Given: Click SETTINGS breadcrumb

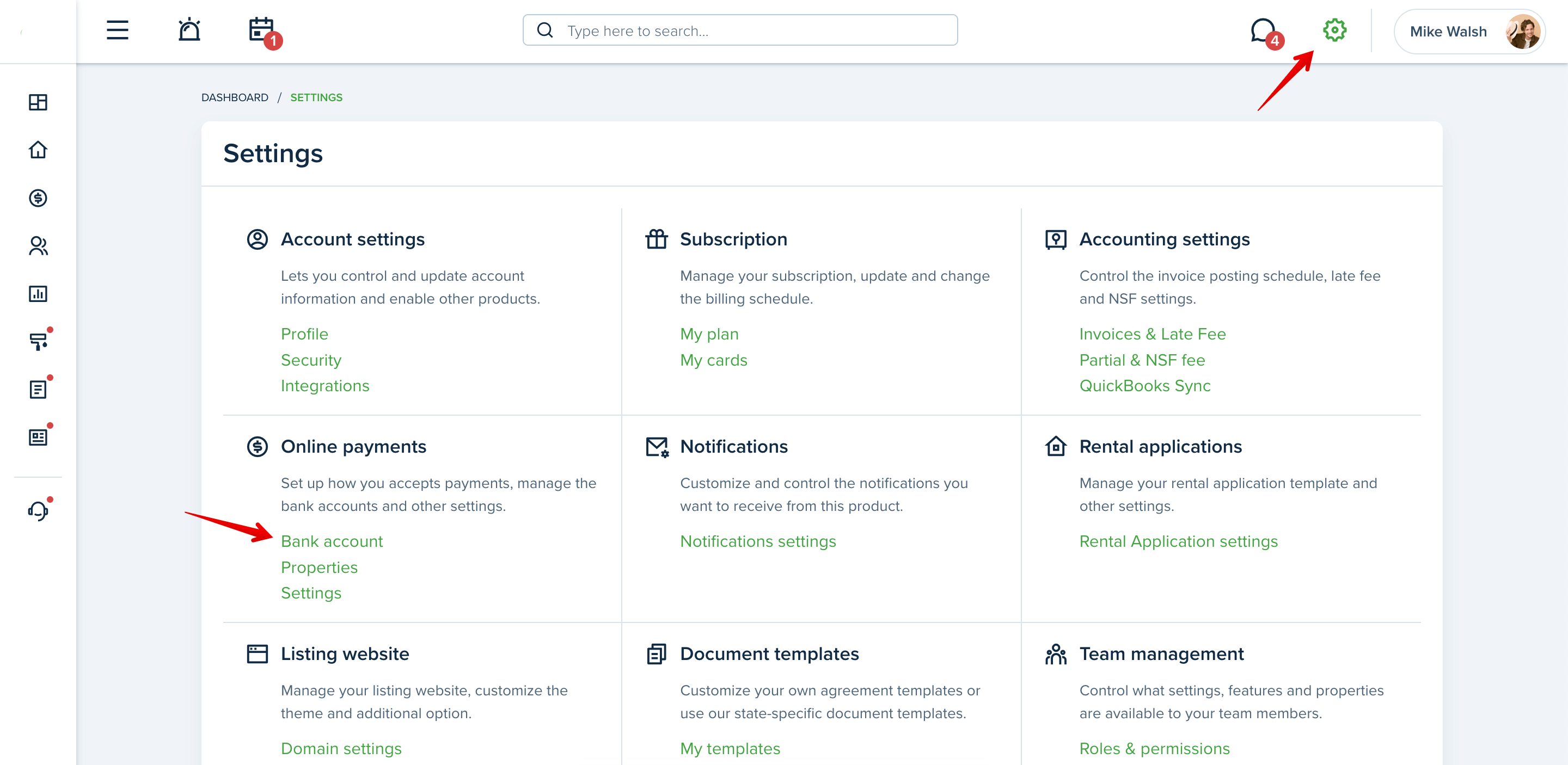Looking at the screenshot, I should (x=316, y=97).
